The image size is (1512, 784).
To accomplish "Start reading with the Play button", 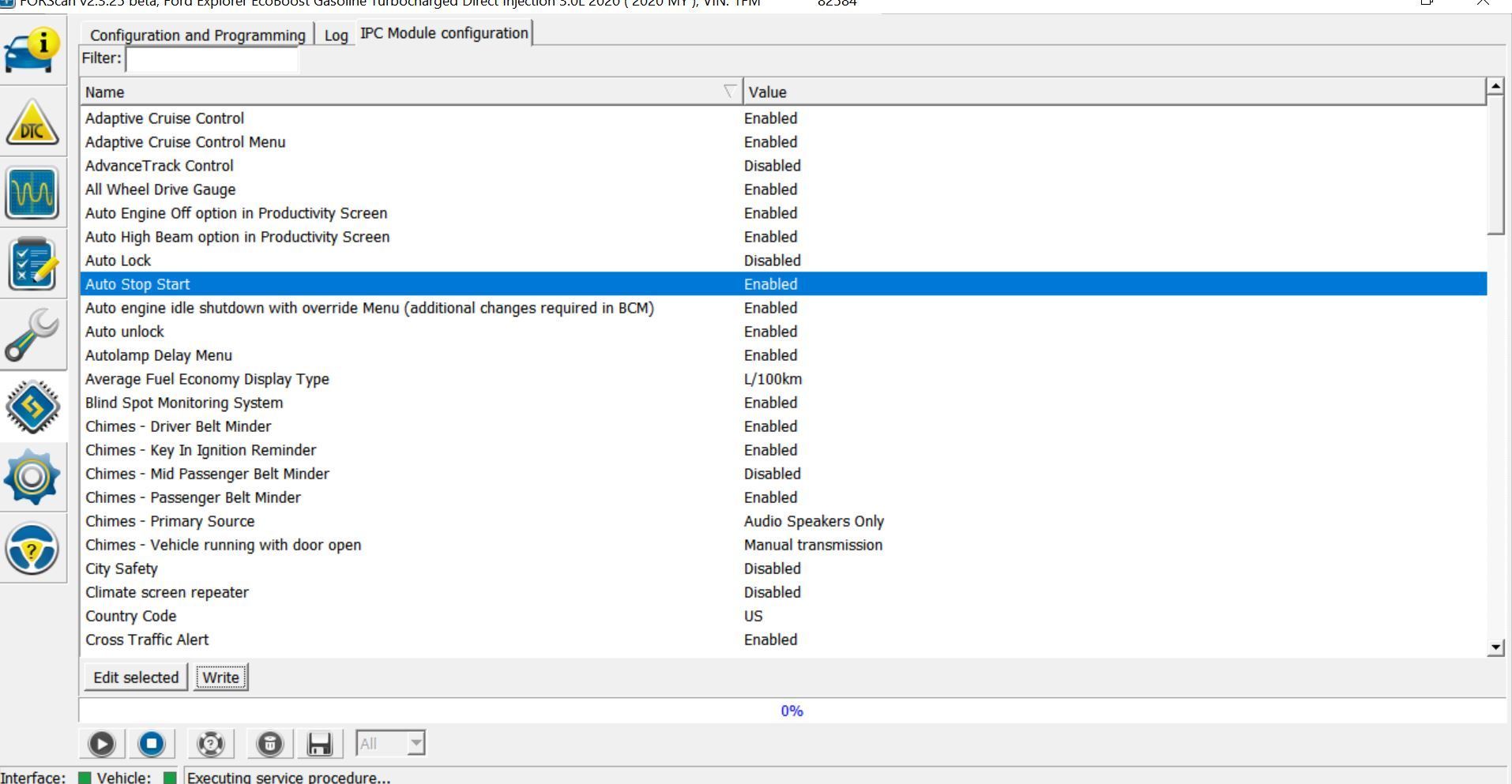I will pyautogui.click(x=100, y=742).
